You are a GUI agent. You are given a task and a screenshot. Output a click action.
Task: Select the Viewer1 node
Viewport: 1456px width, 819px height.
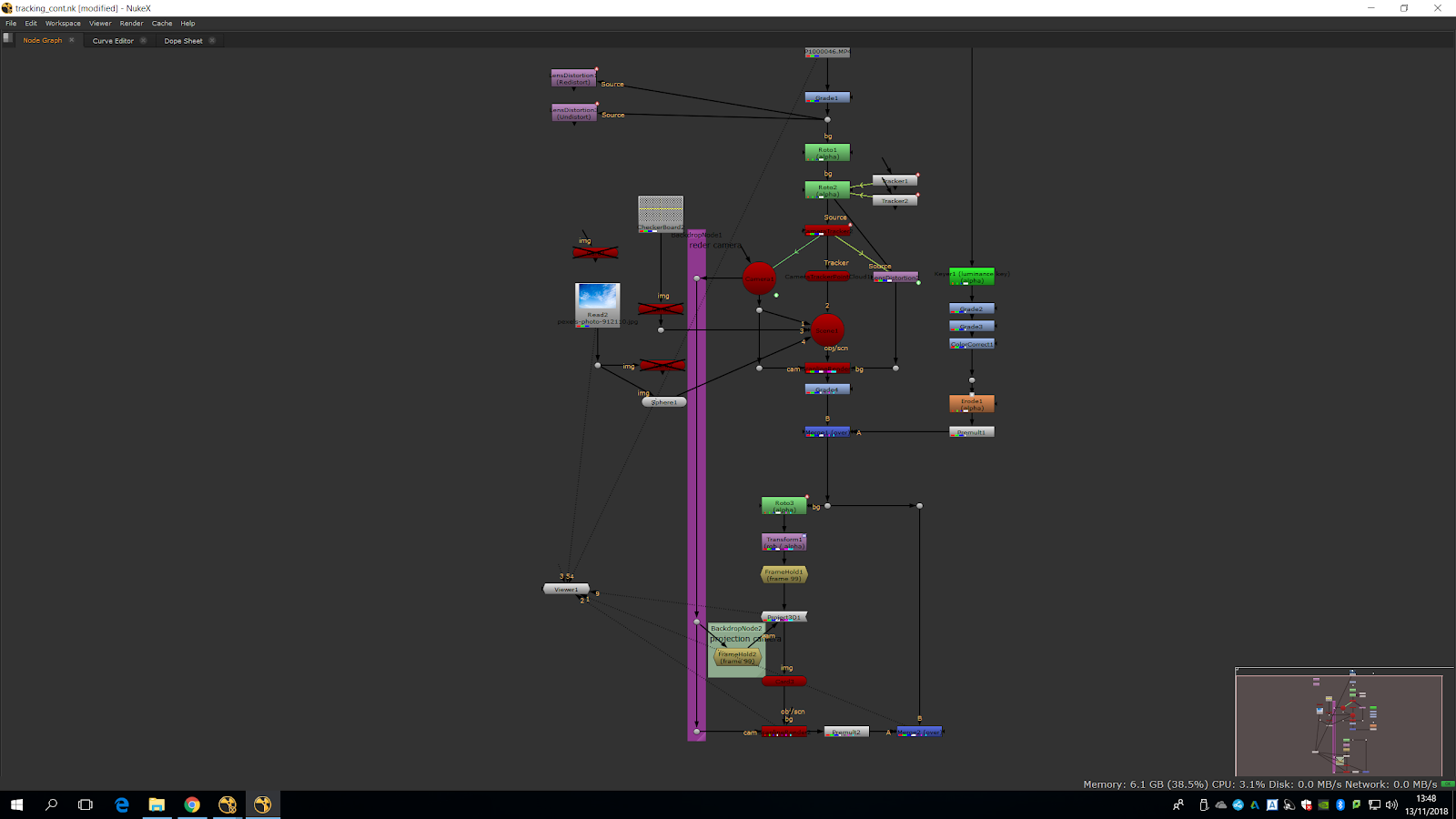566,589
